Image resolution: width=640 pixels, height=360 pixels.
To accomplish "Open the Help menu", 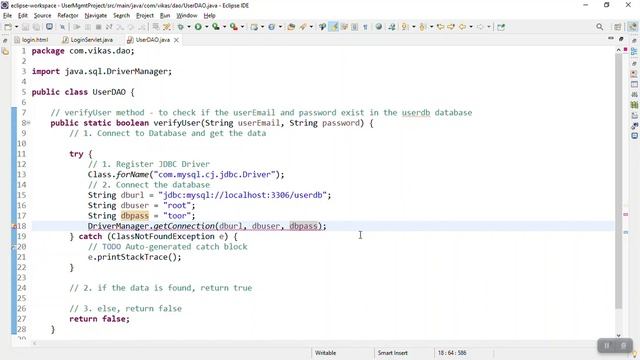I will (x=209, y=16).
